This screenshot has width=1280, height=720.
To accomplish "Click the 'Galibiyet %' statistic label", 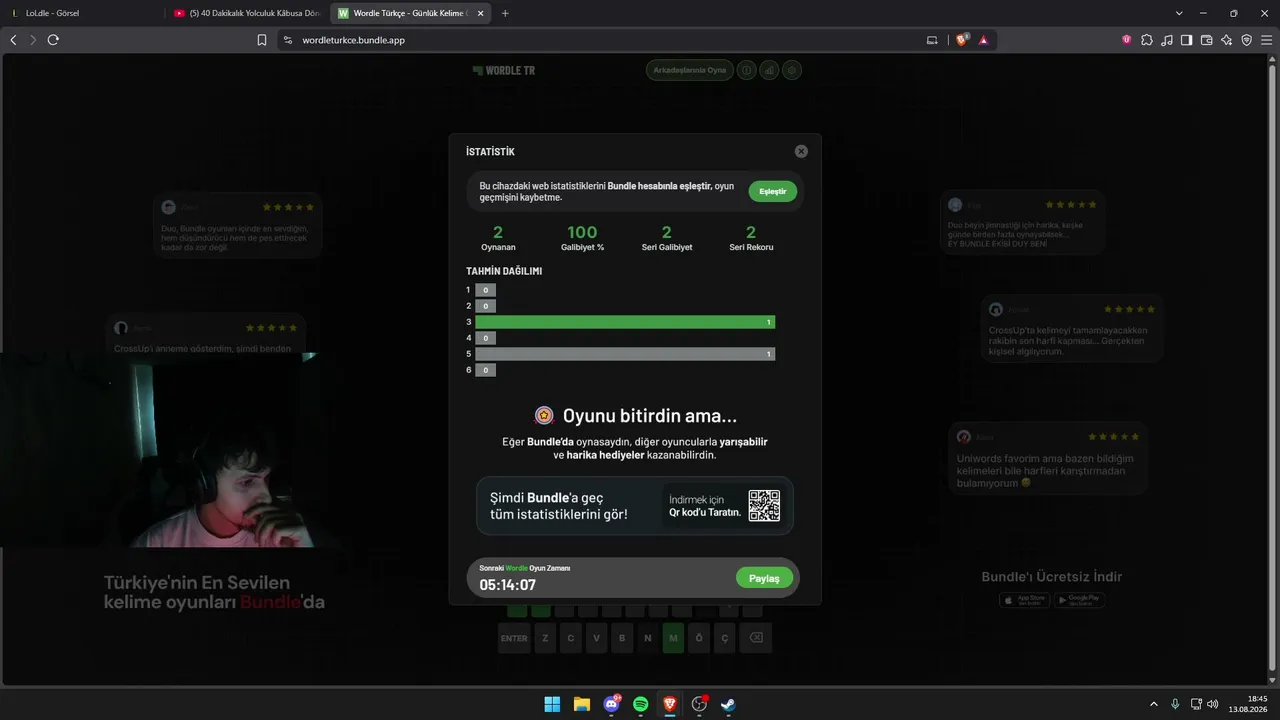I will pos(582,247).
